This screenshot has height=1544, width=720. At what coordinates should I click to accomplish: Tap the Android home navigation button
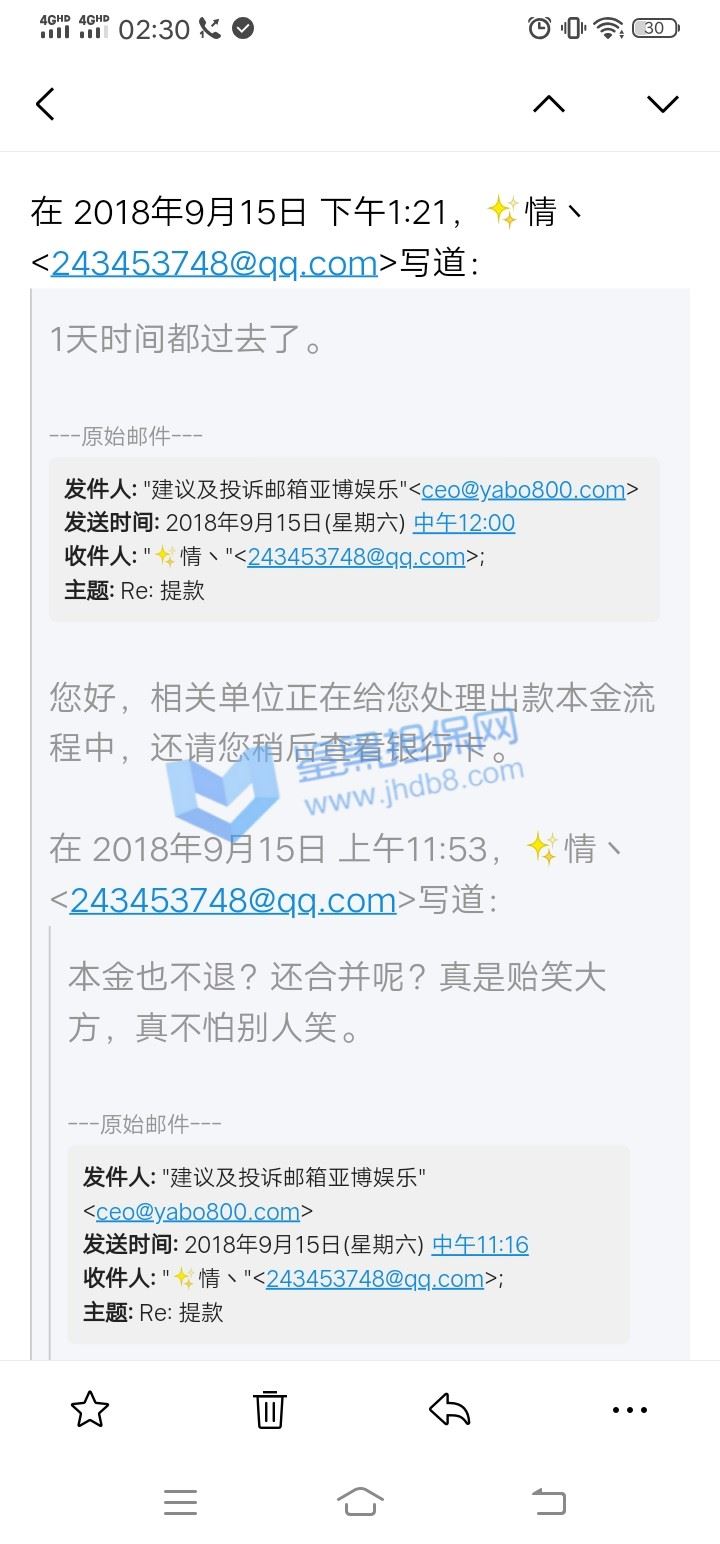360,1502
